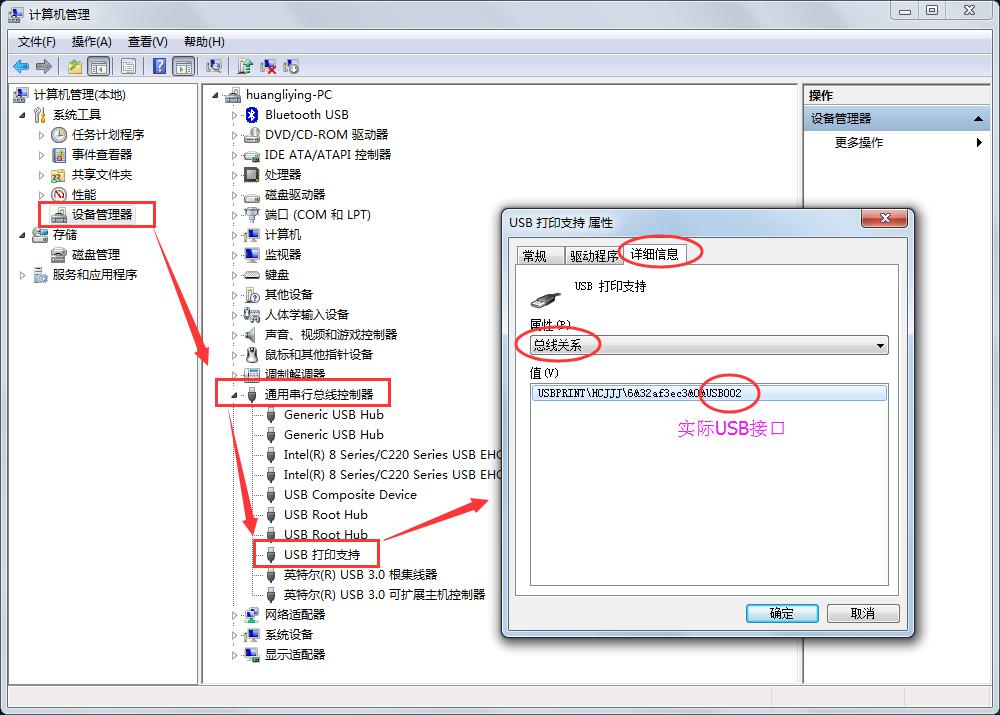This screenshot has width=1000, height=715.
Task: Expand the 网络适配器 tree node
Action: (x=235, y=615)
